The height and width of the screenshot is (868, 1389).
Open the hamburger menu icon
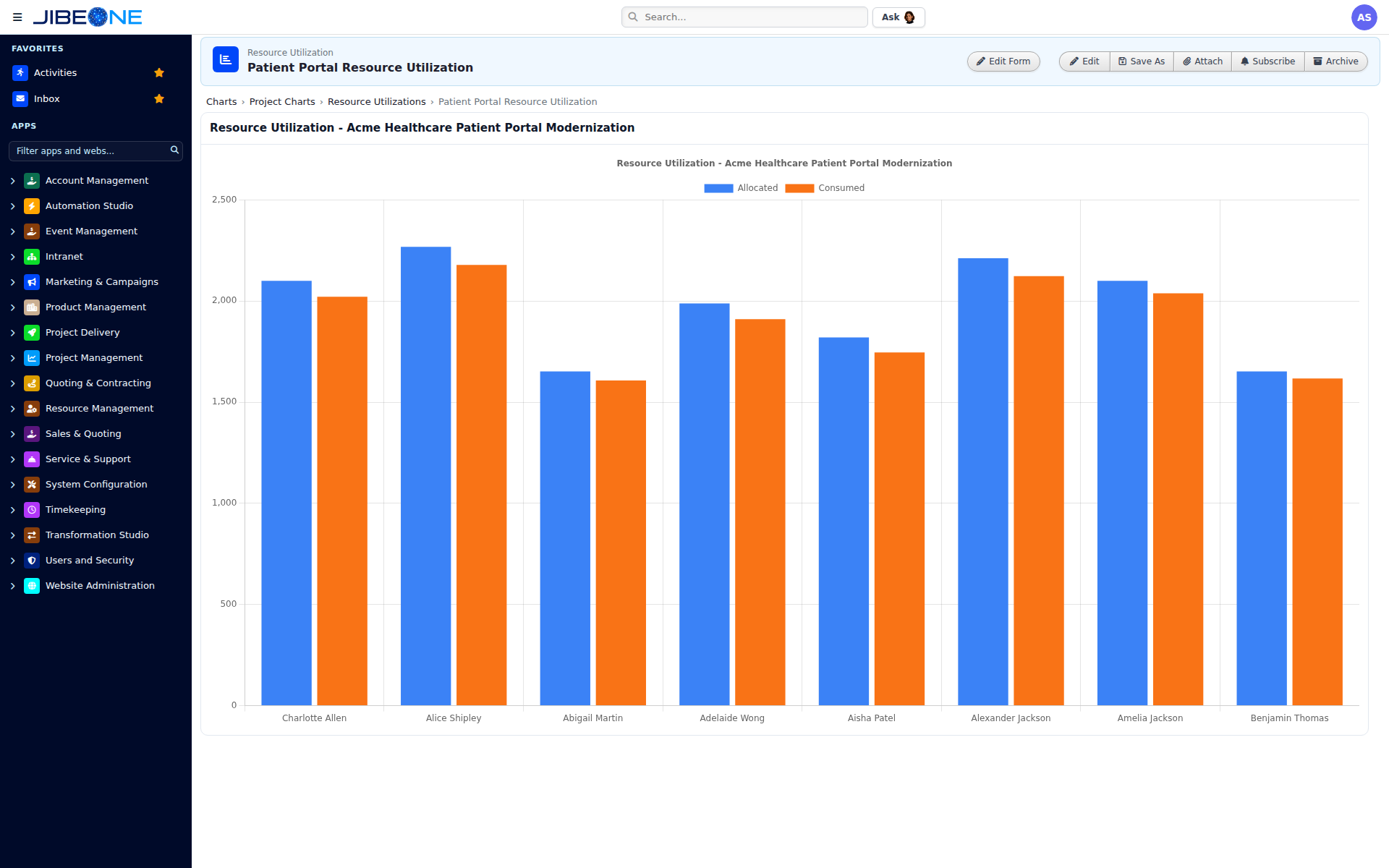(x=17, y=17)
